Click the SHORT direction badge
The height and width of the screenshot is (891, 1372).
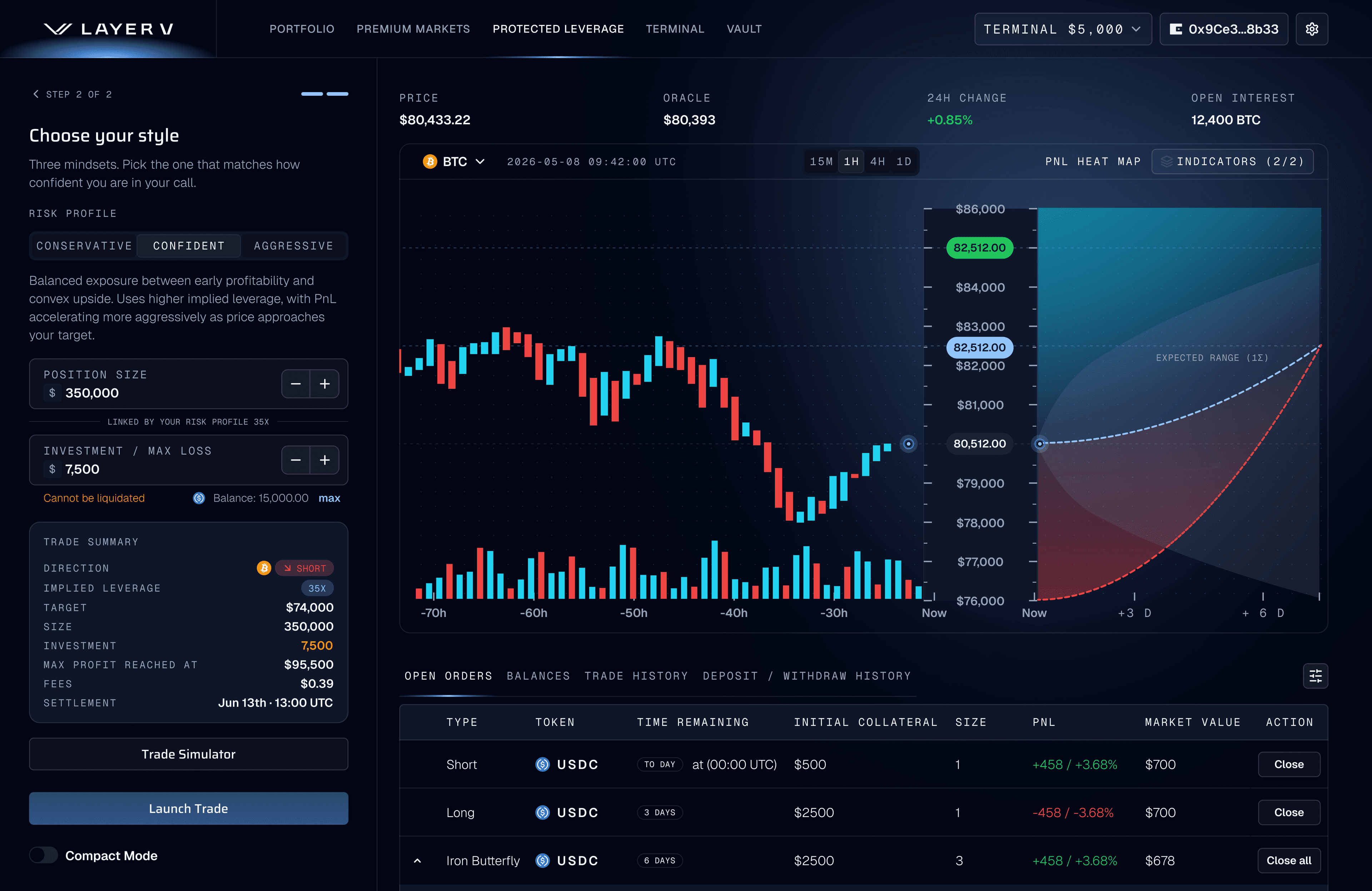tap(304, 568)
